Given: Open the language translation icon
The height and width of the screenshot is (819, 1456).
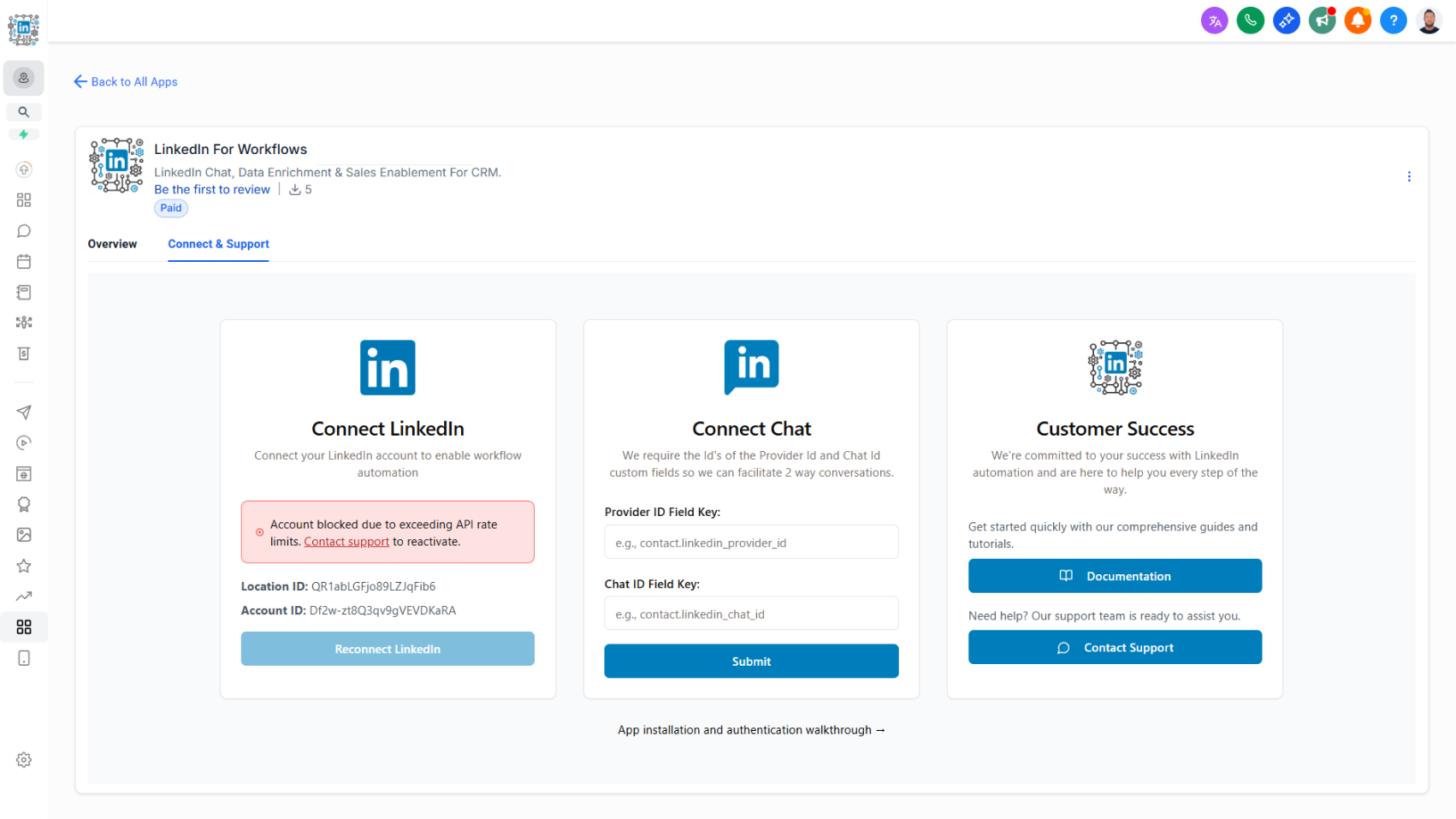Looking at the screenshot, I should click(x=1214, y=21).
